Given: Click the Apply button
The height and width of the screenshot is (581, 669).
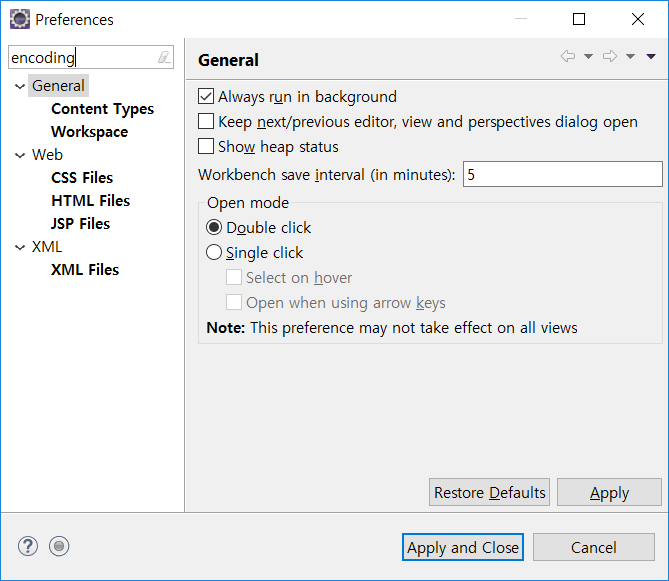Looking at the screenshot, I should point(609,492).
